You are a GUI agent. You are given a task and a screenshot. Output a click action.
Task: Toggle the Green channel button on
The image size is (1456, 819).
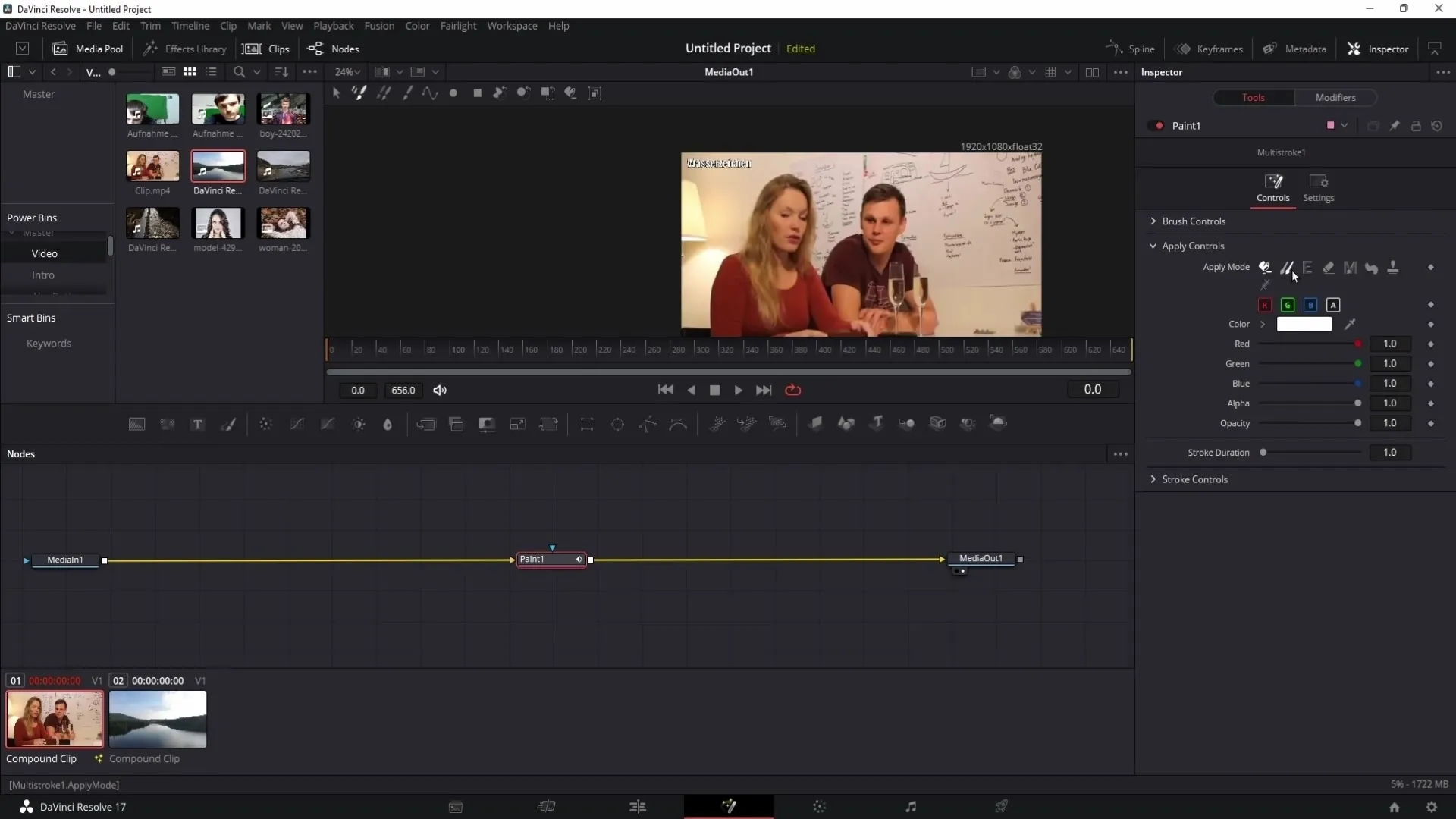point(1288,305)
